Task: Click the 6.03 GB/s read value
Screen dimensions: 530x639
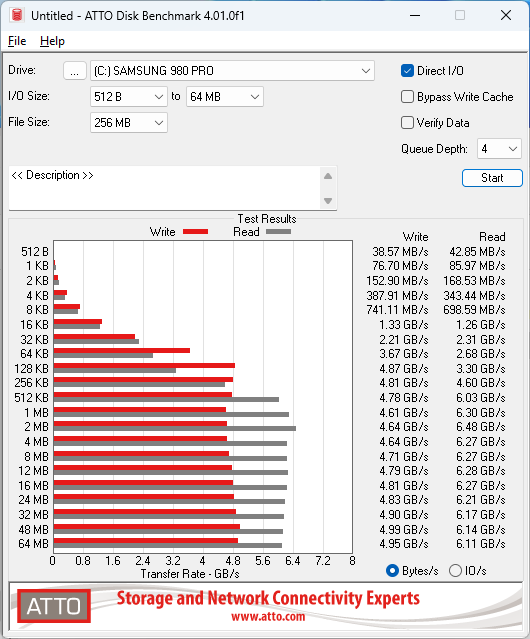Action: (481, 397)
